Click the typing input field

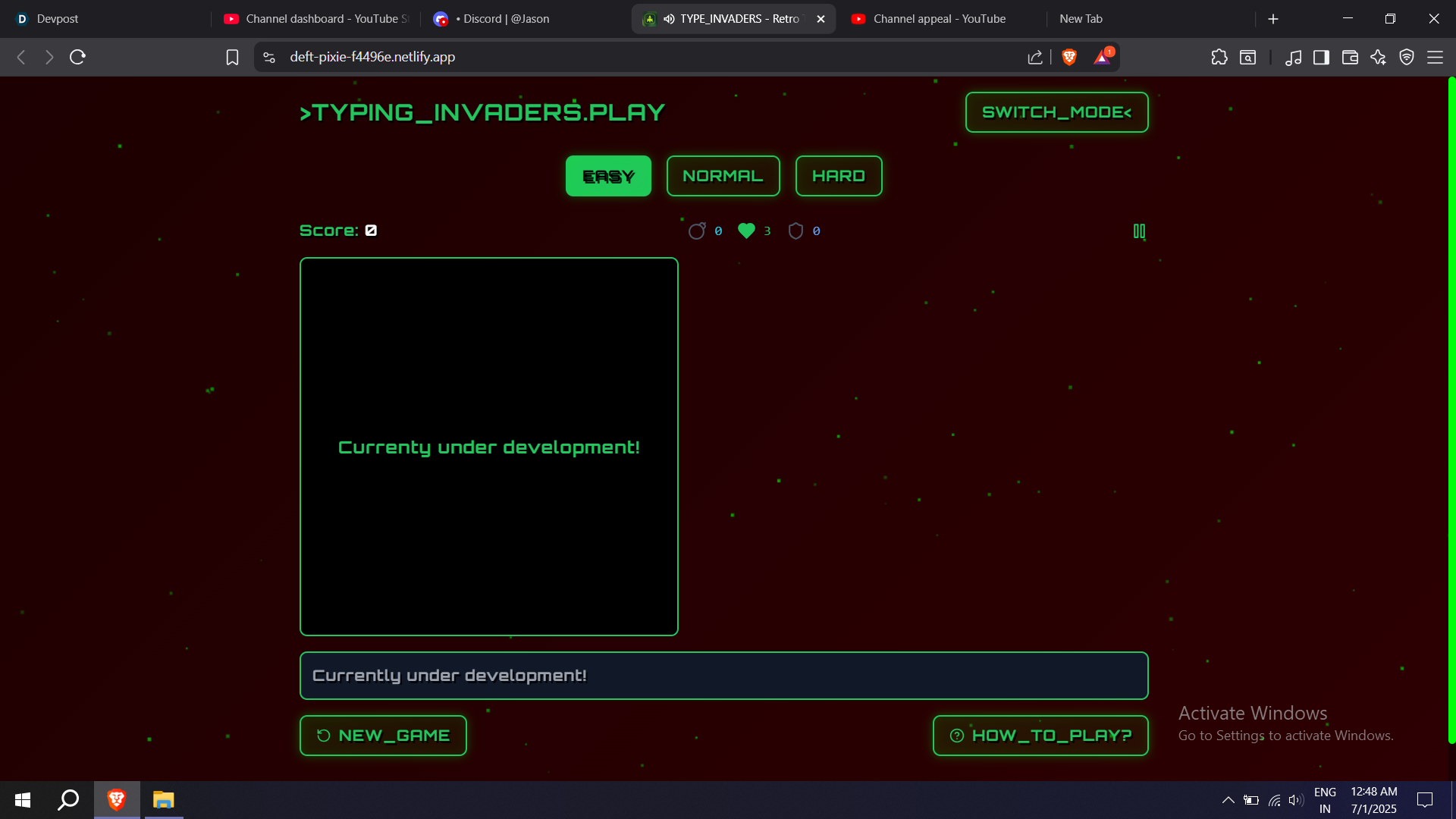click(x=723, y=676)
